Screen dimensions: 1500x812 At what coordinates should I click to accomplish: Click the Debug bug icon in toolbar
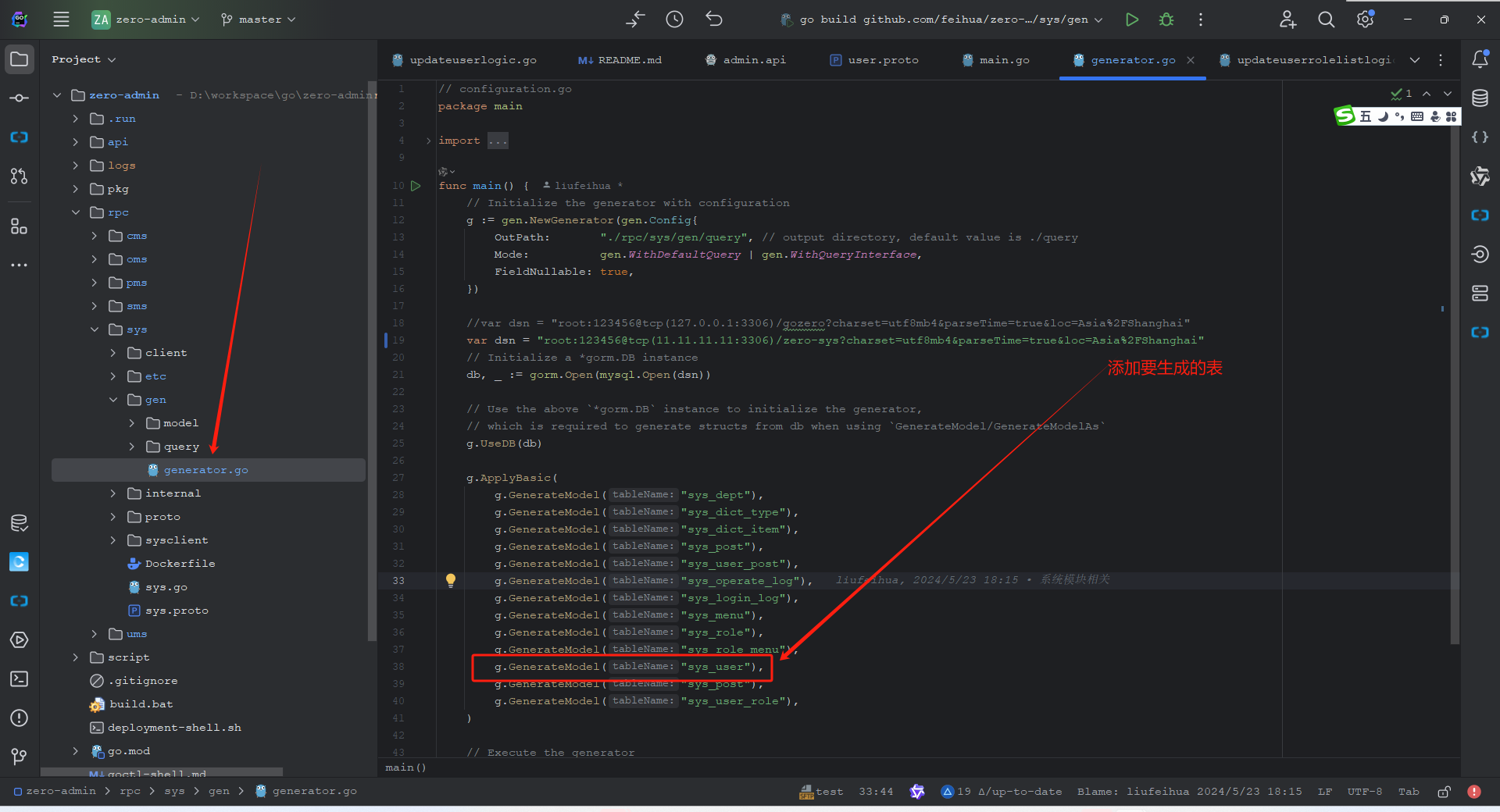(1166, 20)
